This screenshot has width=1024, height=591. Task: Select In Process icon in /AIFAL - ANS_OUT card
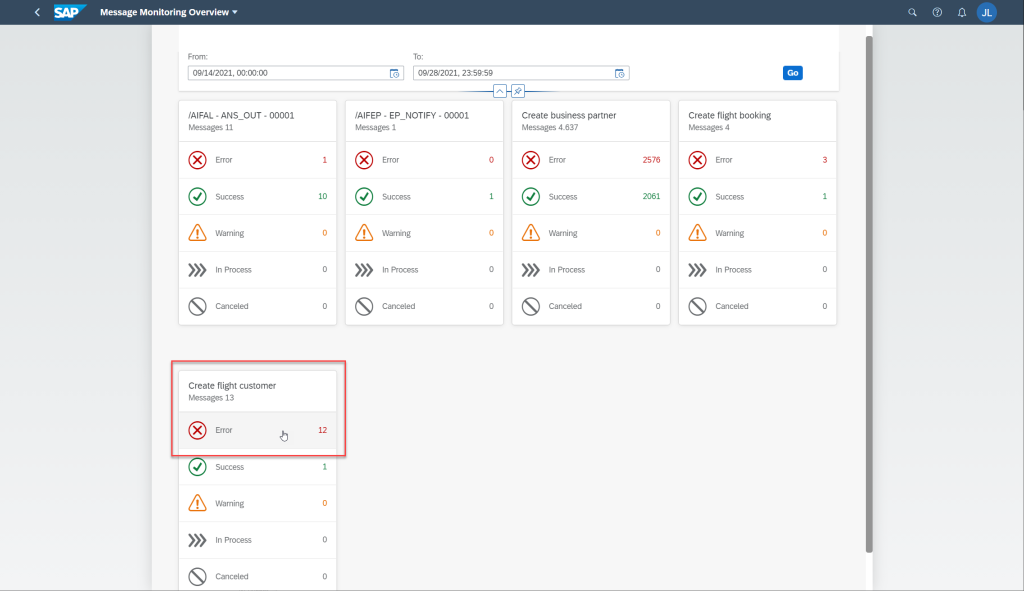(197, 270)
